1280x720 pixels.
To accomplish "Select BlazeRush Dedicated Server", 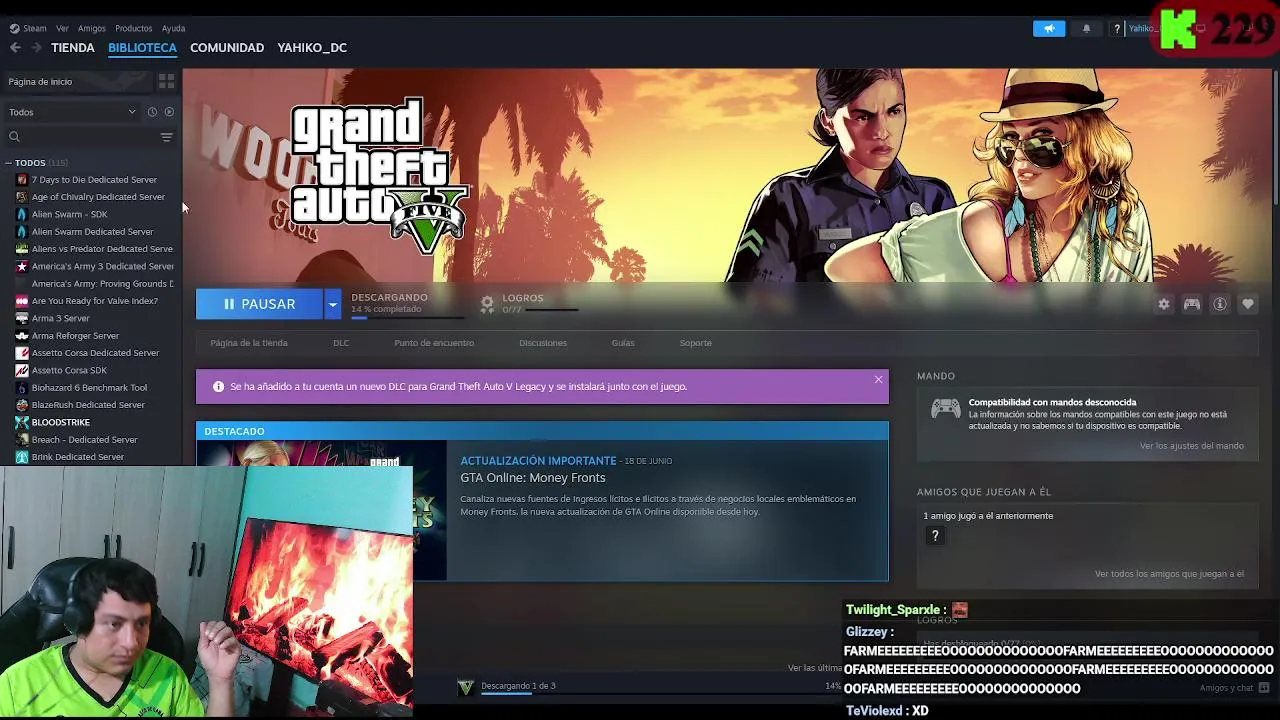I will coord(90,405).
